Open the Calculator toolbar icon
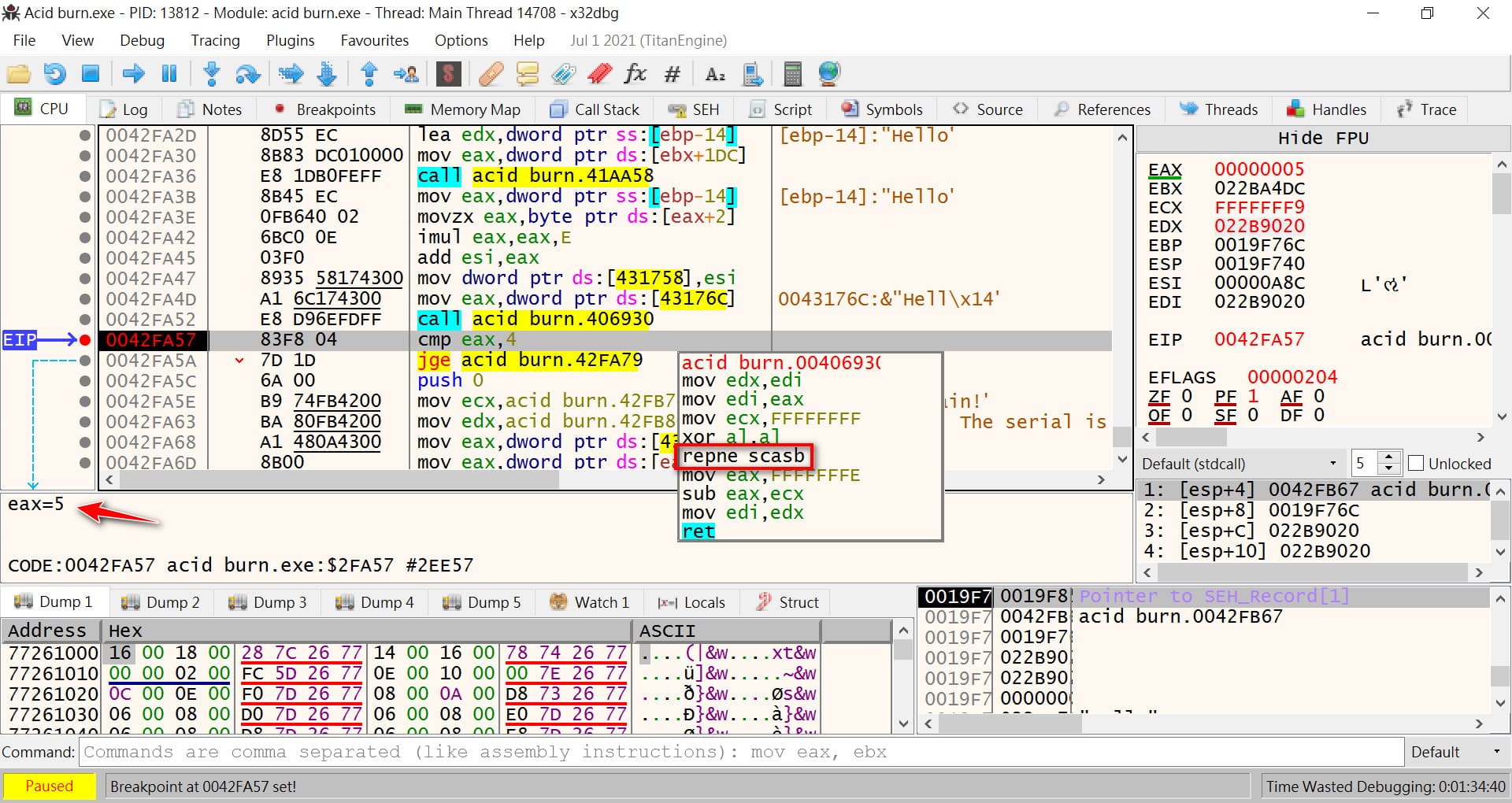This screenshot has height=803, width=1512. 792,74
